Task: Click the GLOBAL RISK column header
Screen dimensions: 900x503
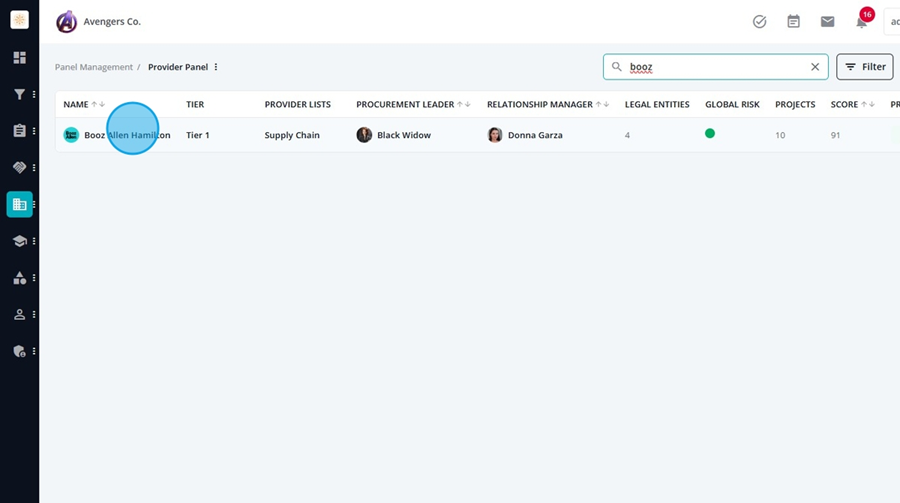Action: (x=732, y=105)
